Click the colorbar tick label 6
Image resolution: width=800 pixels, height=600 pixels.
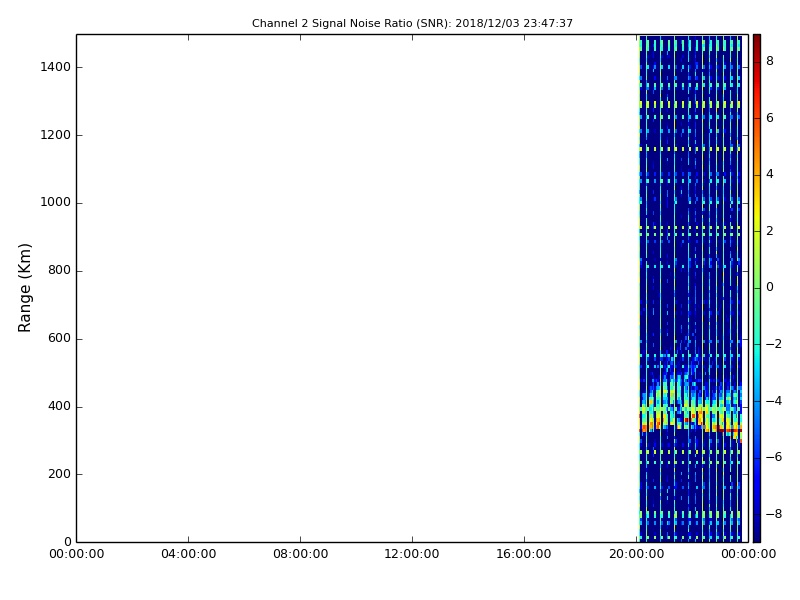770,118
